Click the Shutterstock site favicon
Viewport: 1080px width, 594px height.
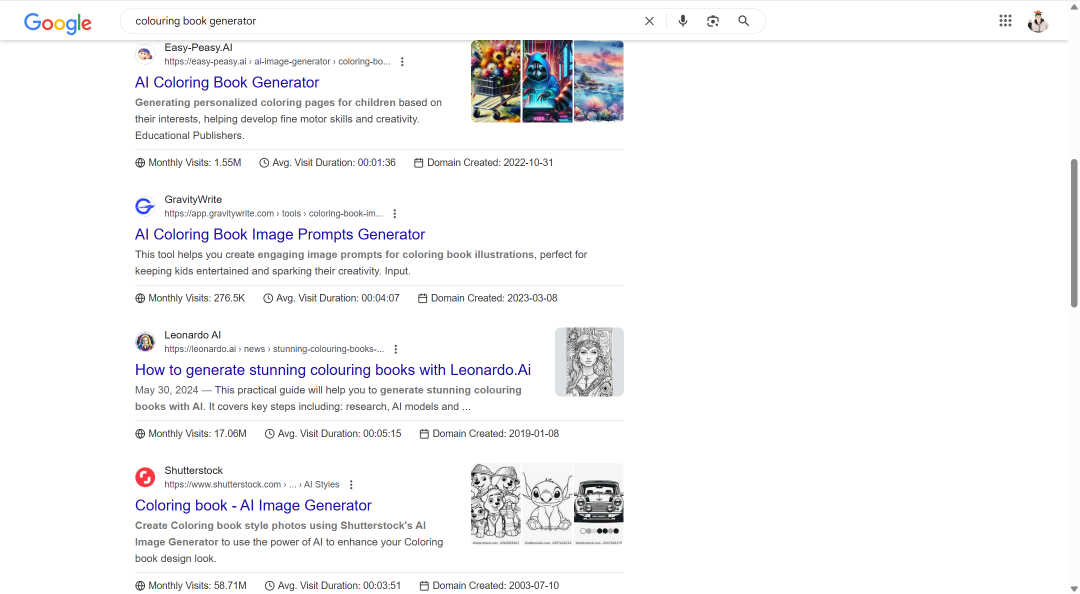[x=145, y=477]
